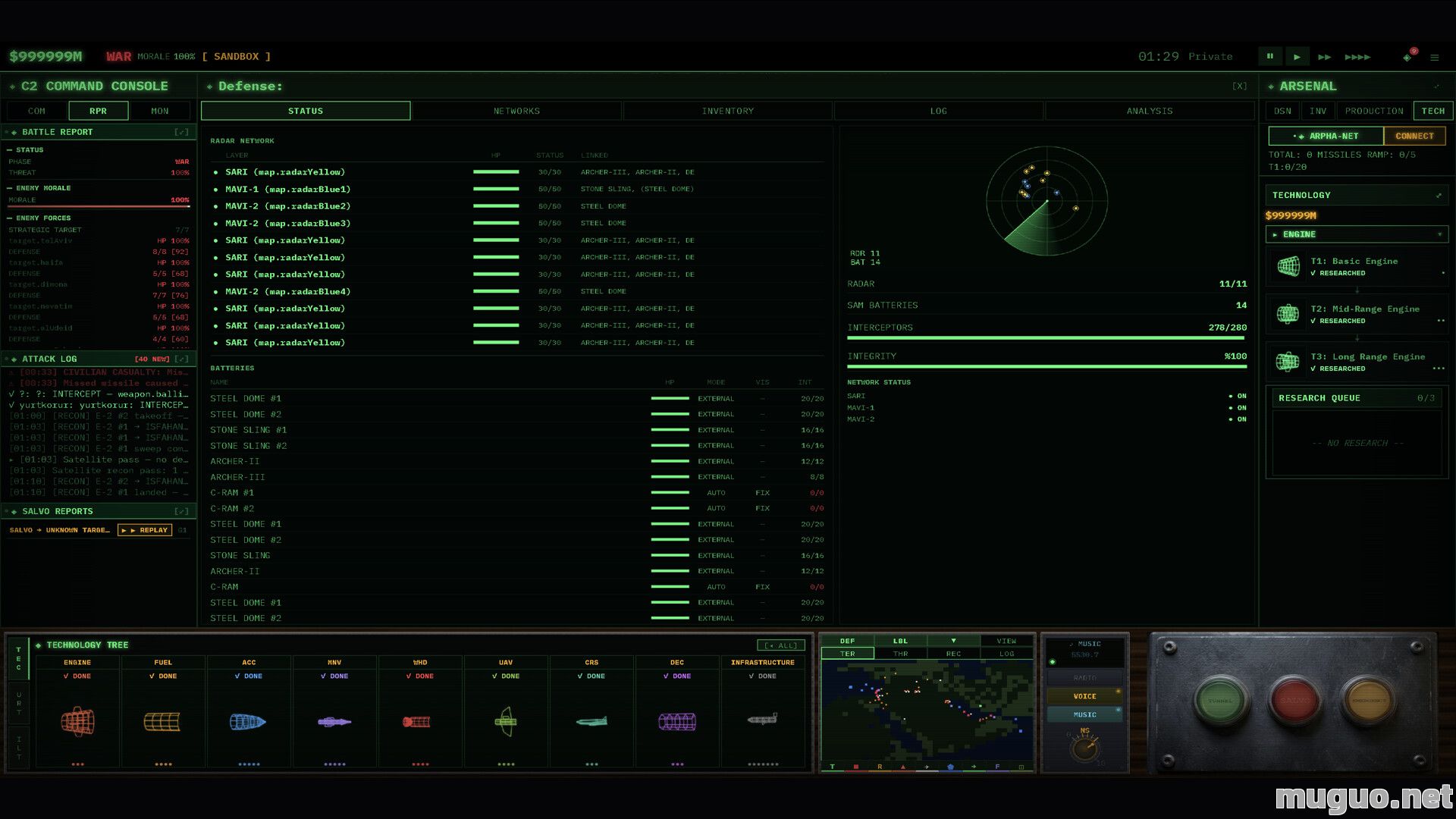
Task: Select the blue ACC nose cone icon
Action: pyautogui.click(x=248, y=721)
